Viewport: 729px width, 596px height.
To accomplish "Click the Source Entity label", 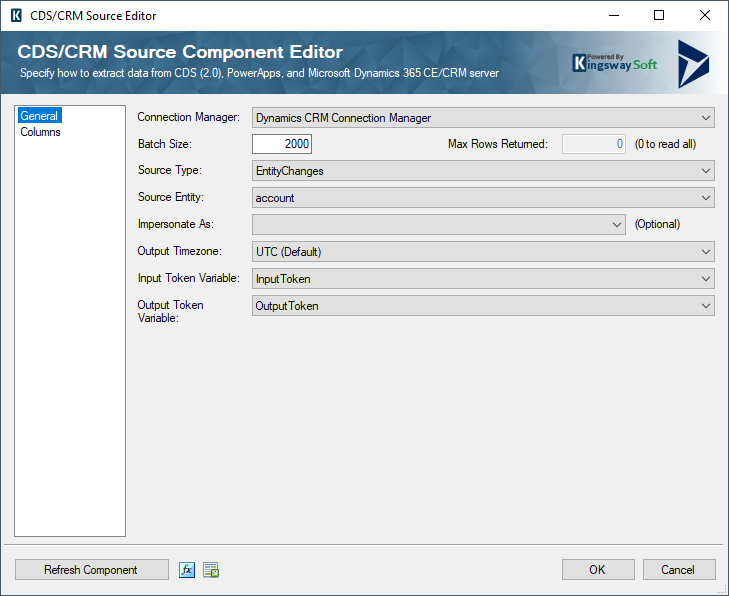I will pos(171,197).
